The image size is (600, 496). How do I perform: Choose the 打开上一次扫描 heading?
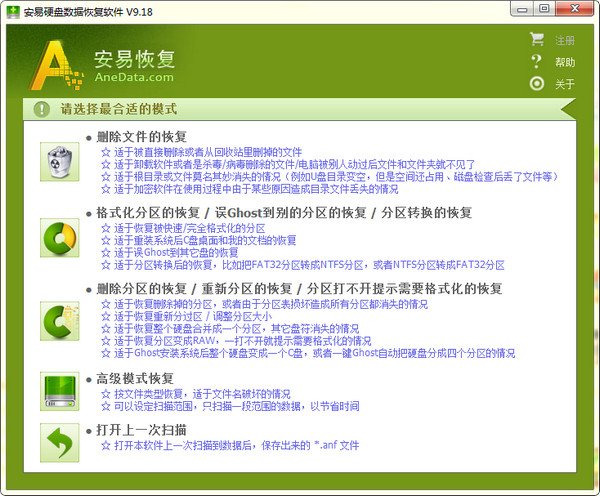point(141,430)
